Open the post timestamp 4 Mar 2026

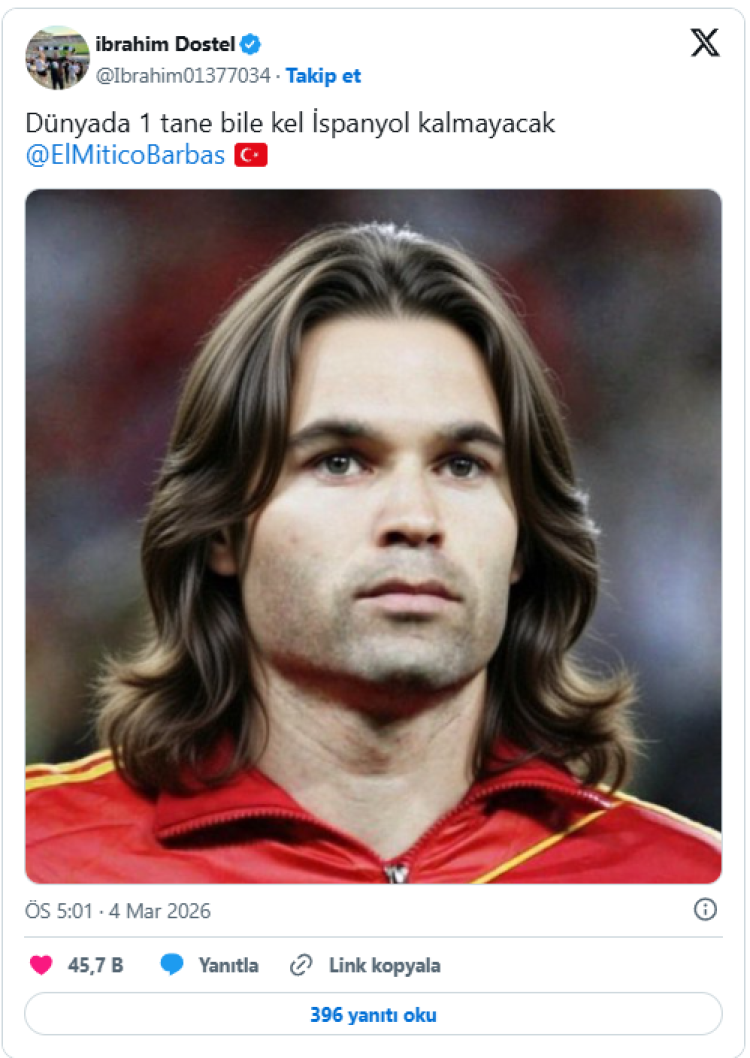pos(160,911)
